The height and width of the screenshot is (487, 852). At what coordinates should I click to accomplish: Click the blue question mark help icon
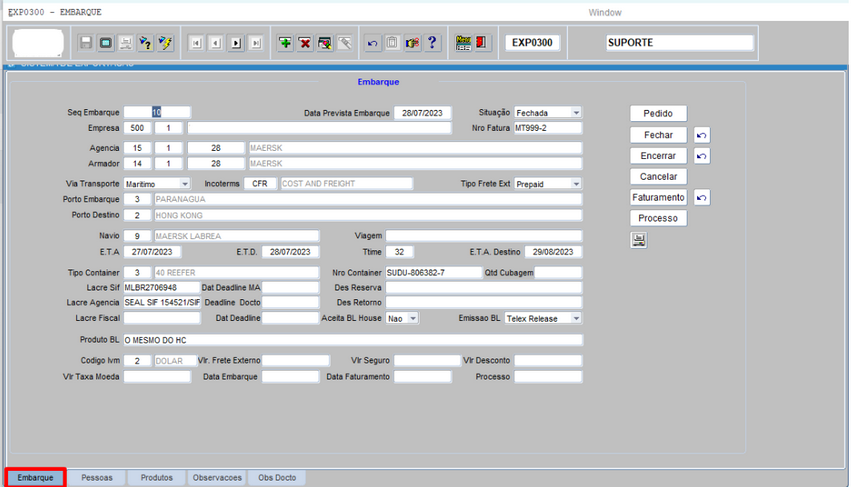(432, 43)
